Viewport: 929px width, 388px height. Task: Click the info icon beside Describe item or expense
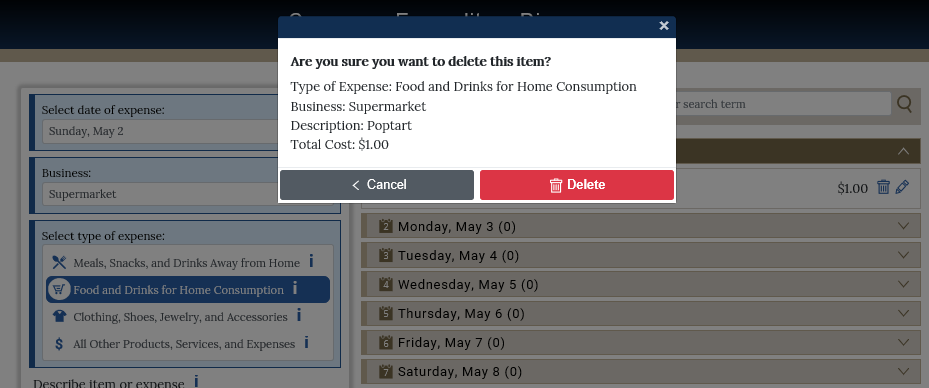196,381
